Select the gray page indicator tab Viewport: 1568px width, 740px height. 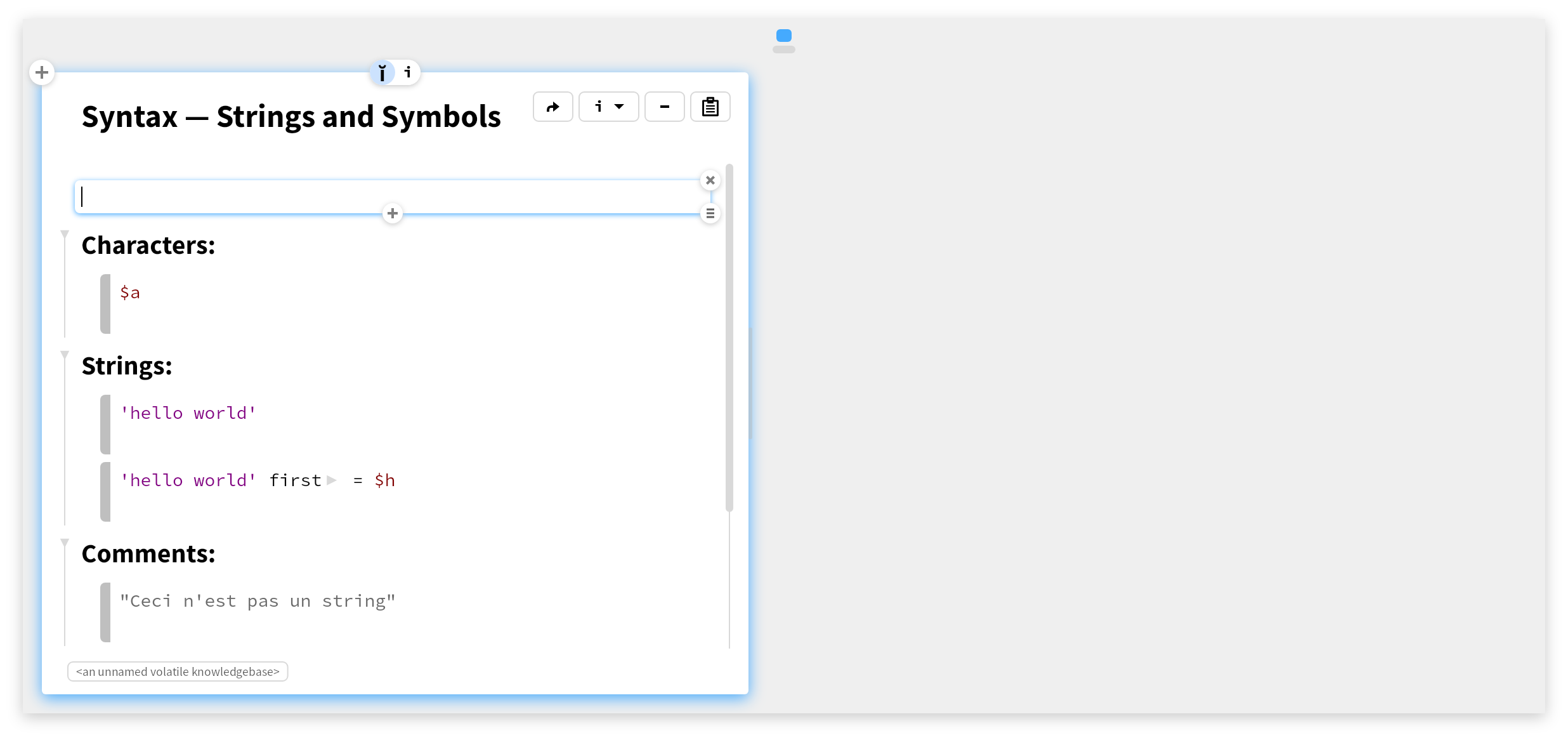pyautogui.click(x=784, y=50)
